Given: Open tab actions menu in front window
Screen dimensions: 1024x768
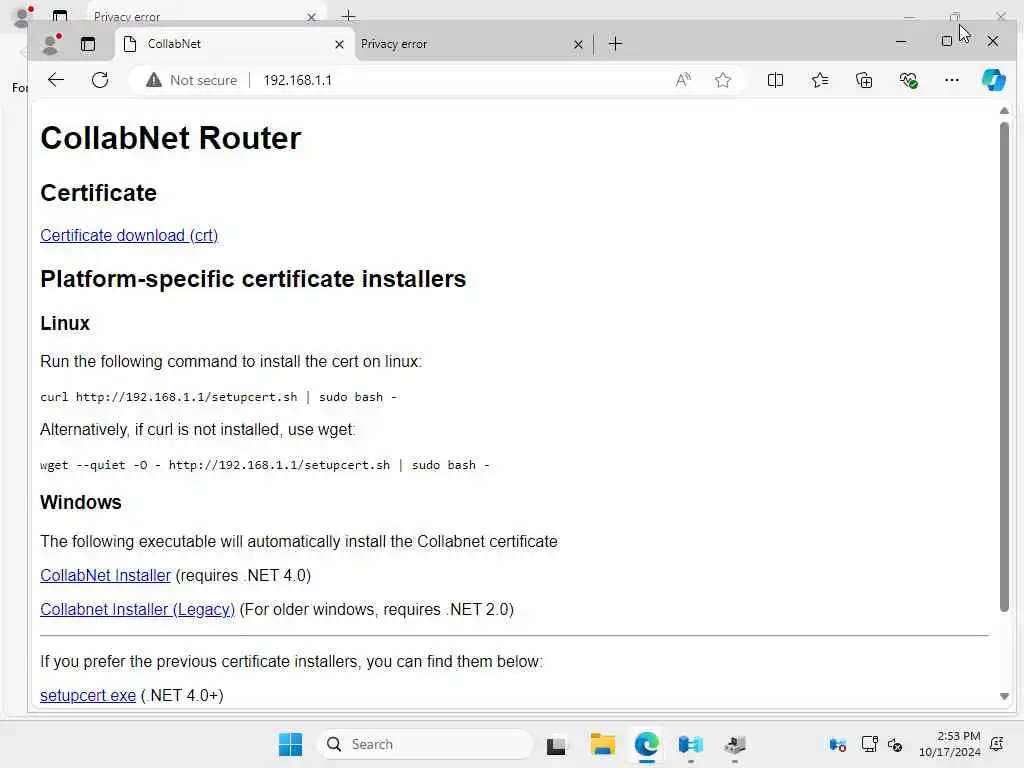Looking at the screenshot, I should pyautogui.click(x=88, y=44).
